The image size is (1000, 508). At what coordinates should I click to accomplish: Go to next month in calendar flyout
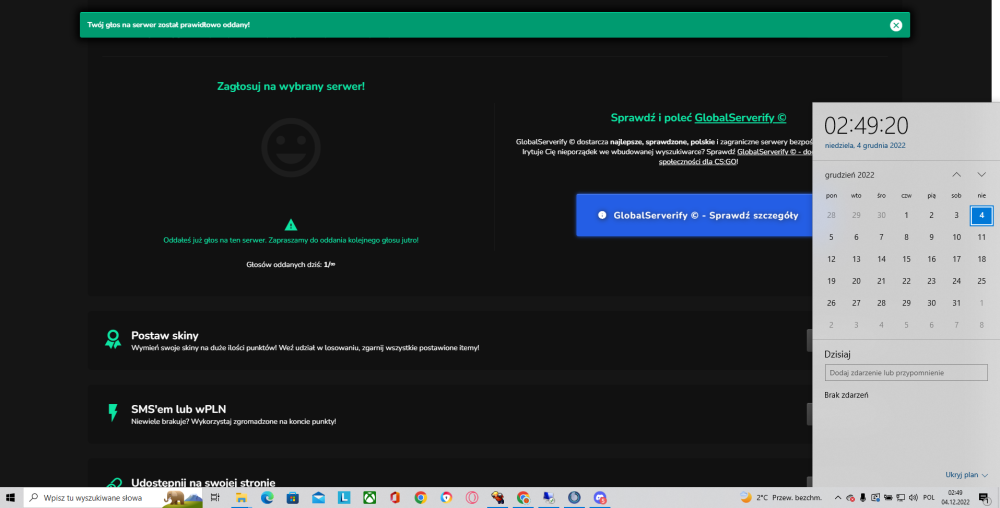(982, 175)
